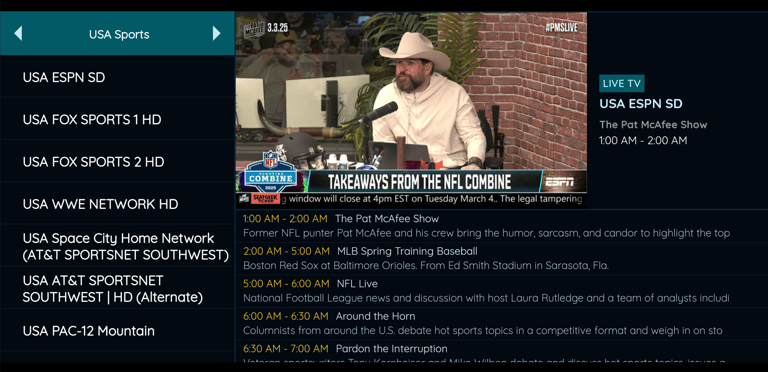Image resolution: width=768 pixels, height=372 pixels.
Task: Click the LIVE TV badge
Action: [622, 83]
